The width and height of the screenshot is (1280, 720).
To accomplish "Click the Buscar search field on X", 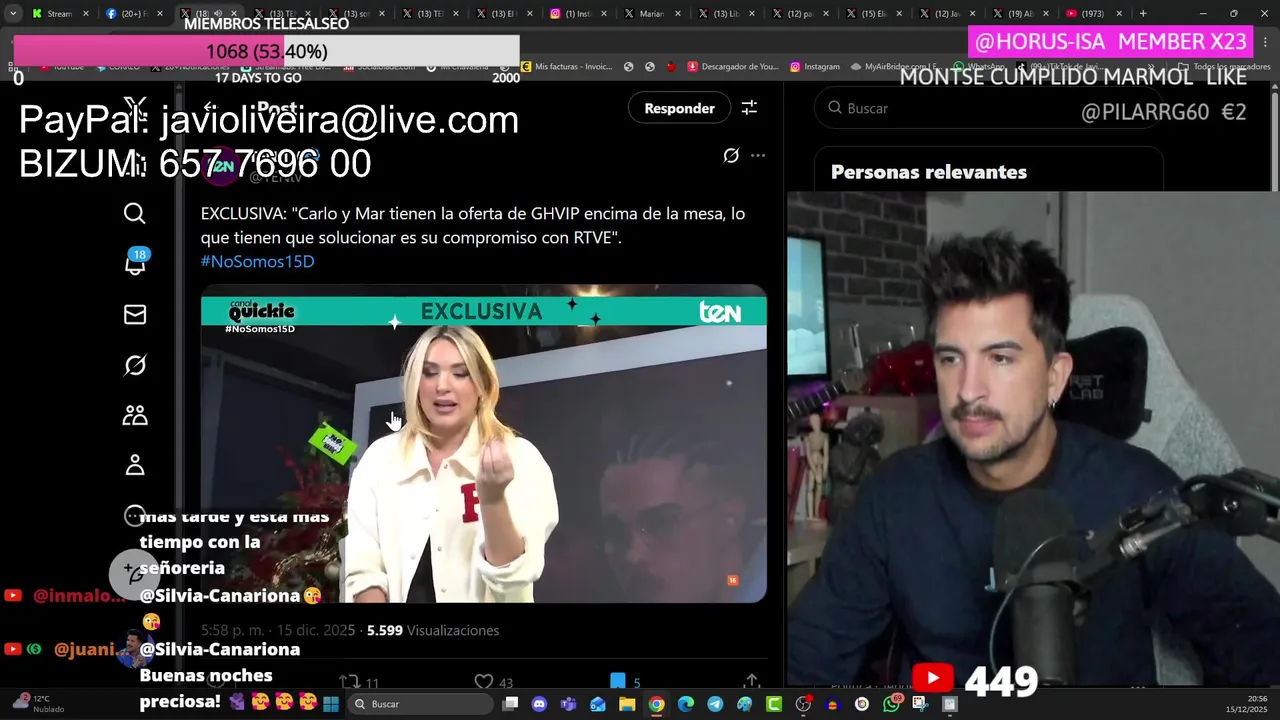I will coord(988,108).
